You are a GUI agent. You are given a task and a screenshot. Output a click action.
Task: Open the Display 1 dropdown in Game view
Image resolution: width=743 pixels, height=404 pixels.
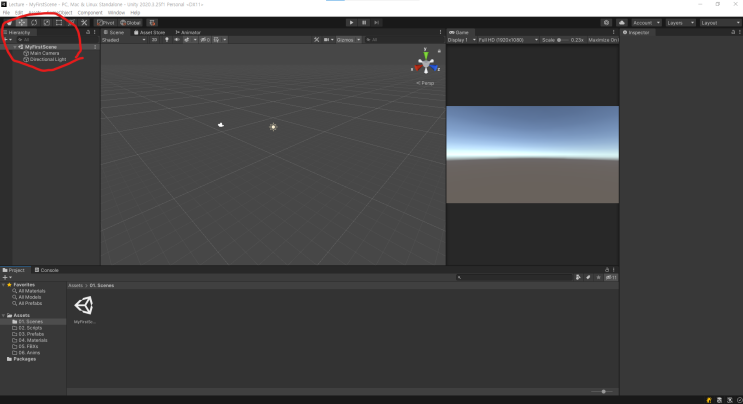[462, 40]
